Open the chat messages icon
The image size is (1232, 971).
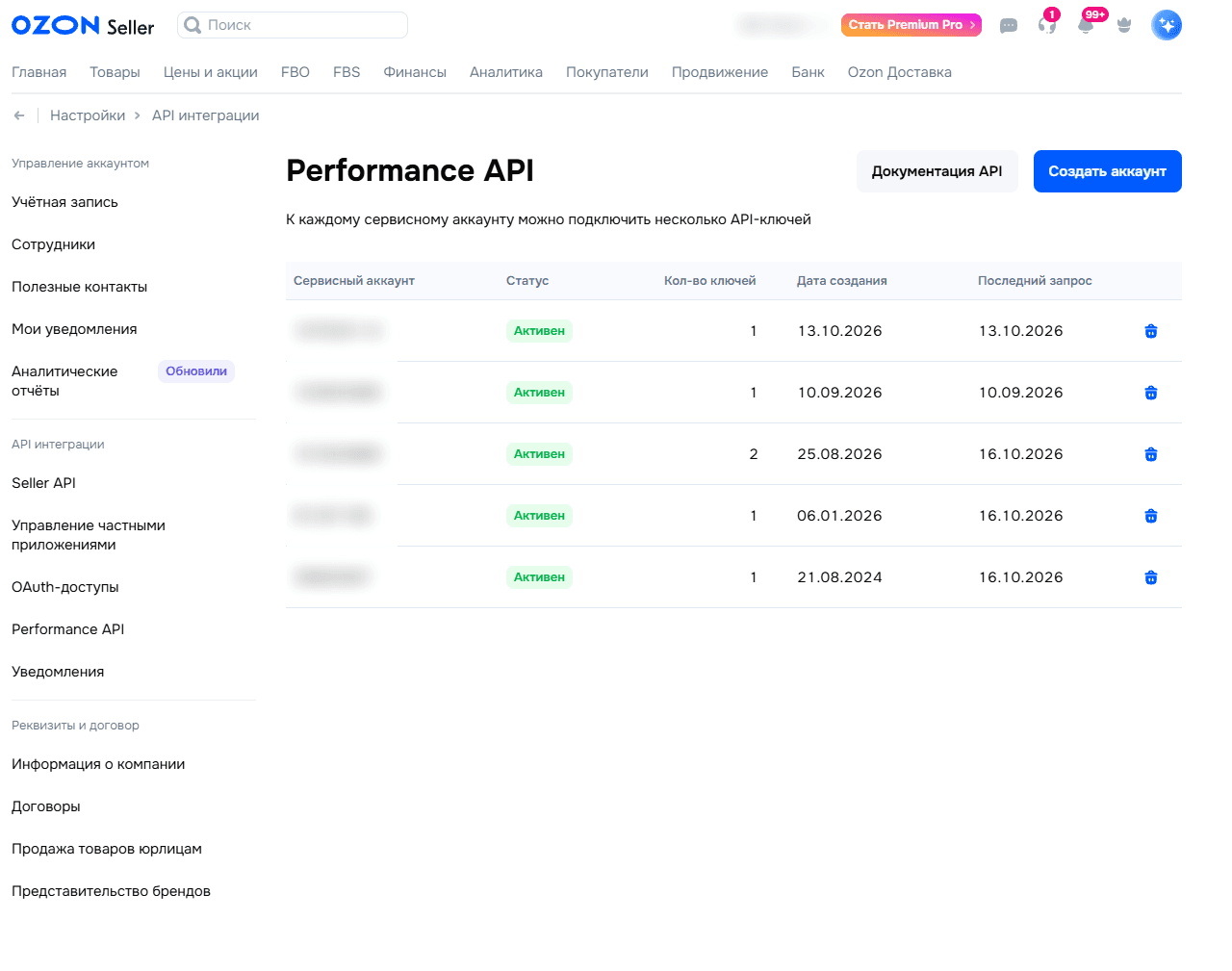click(x=1009, y=26)
